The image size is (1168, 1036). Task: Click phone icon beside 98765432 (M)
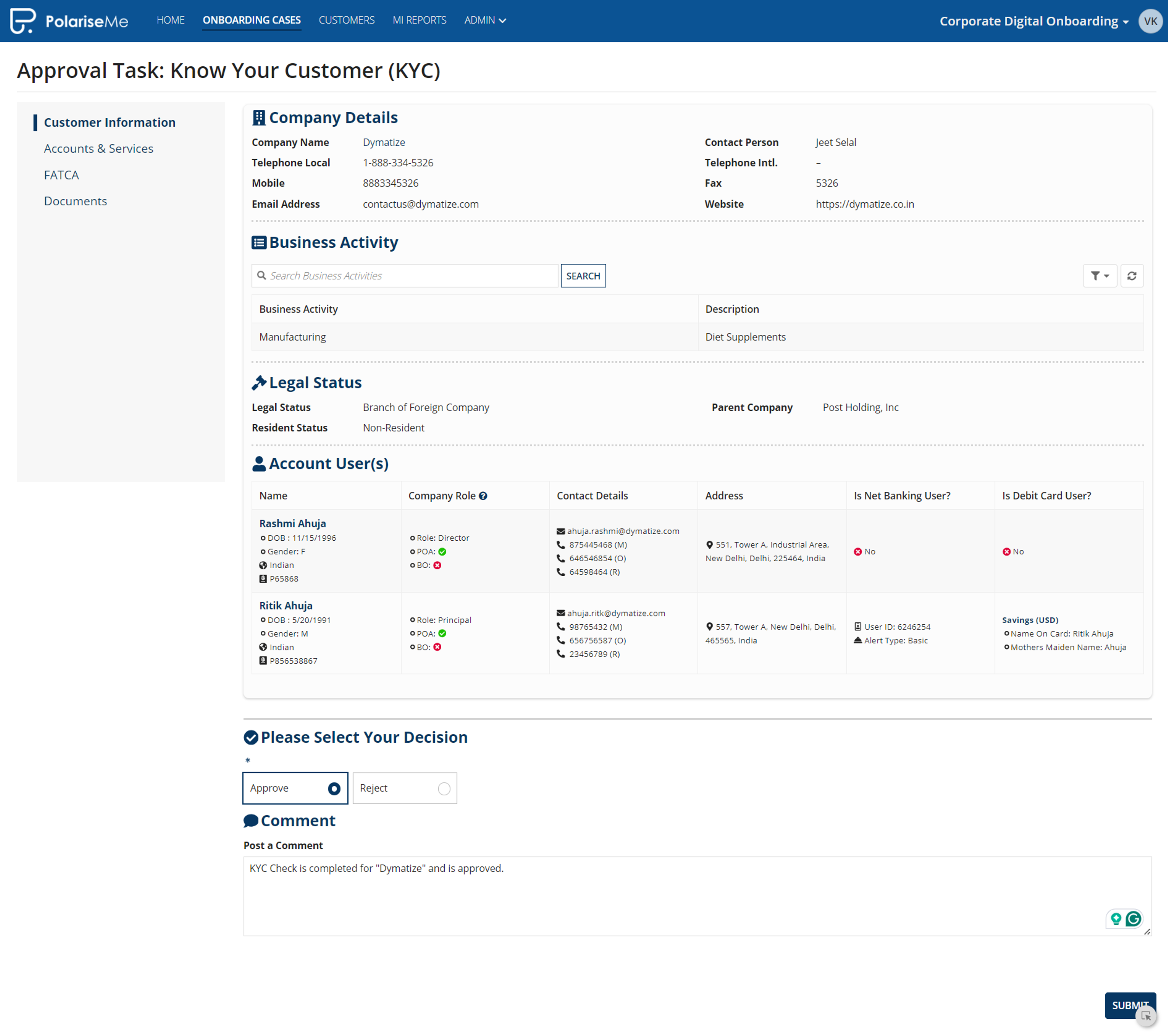[561, 627]
